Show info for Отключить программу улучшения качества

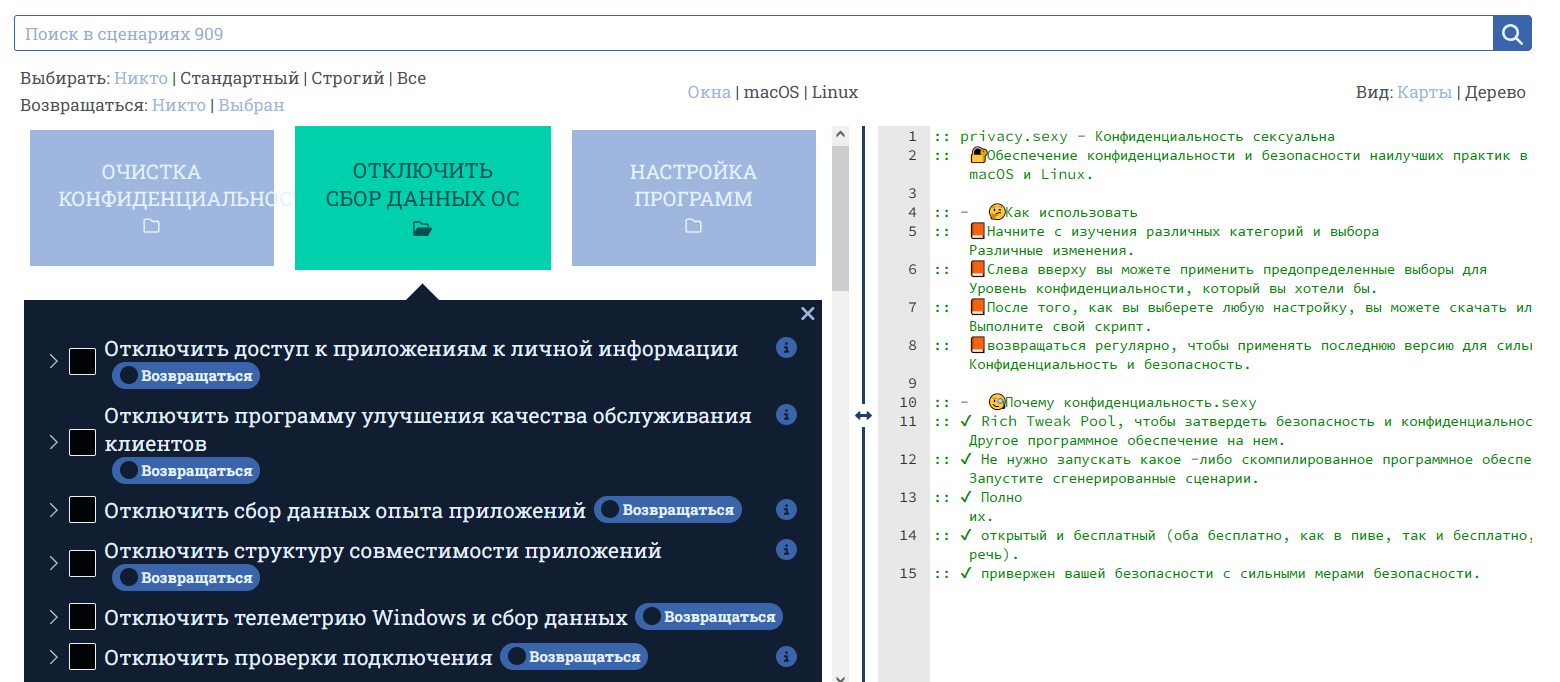click(787, 414)
